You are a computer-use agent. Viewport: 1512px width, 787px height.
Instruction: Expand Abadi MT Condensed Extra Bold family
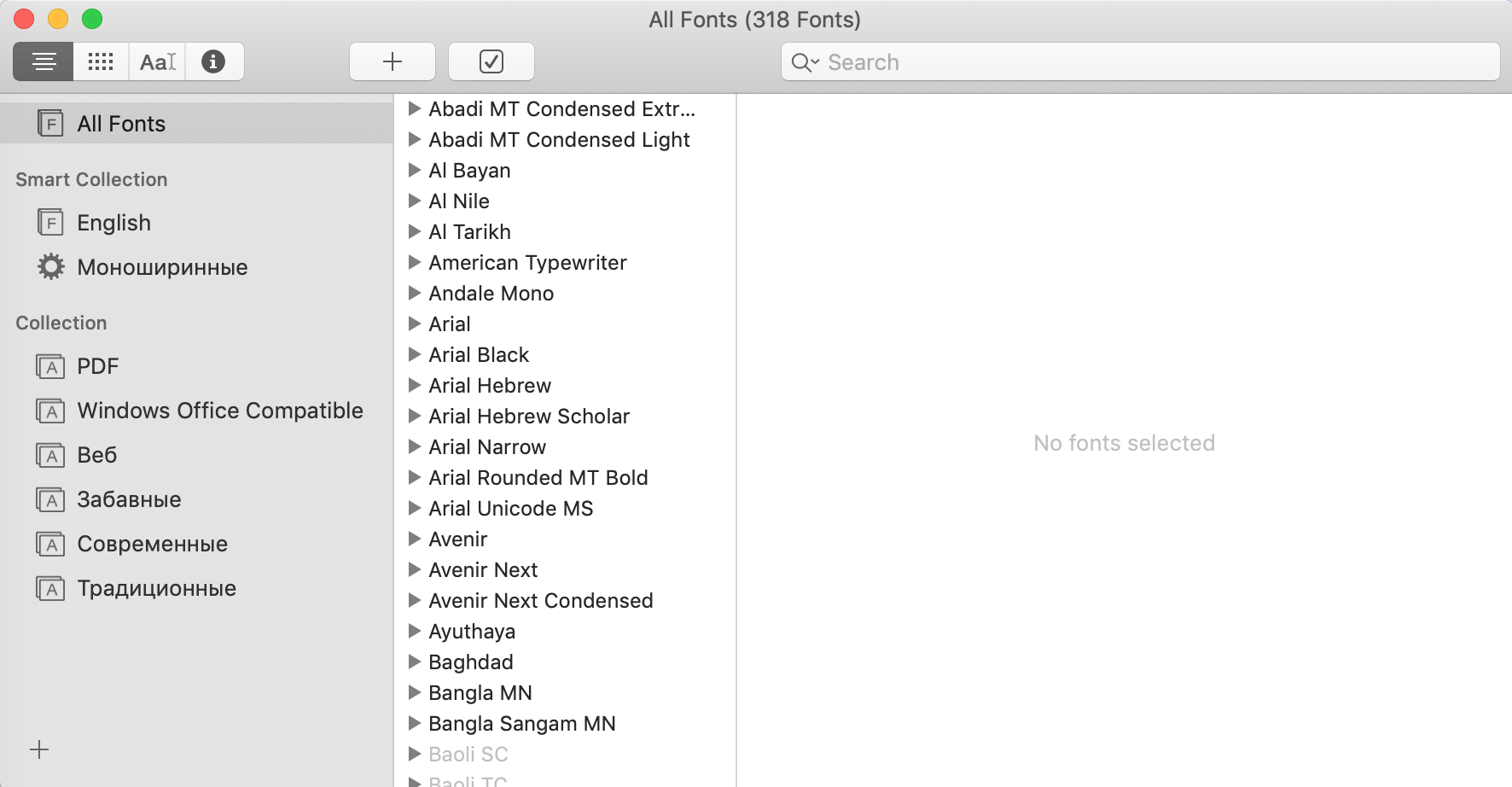pyautogui.click(x=415, y=108)
